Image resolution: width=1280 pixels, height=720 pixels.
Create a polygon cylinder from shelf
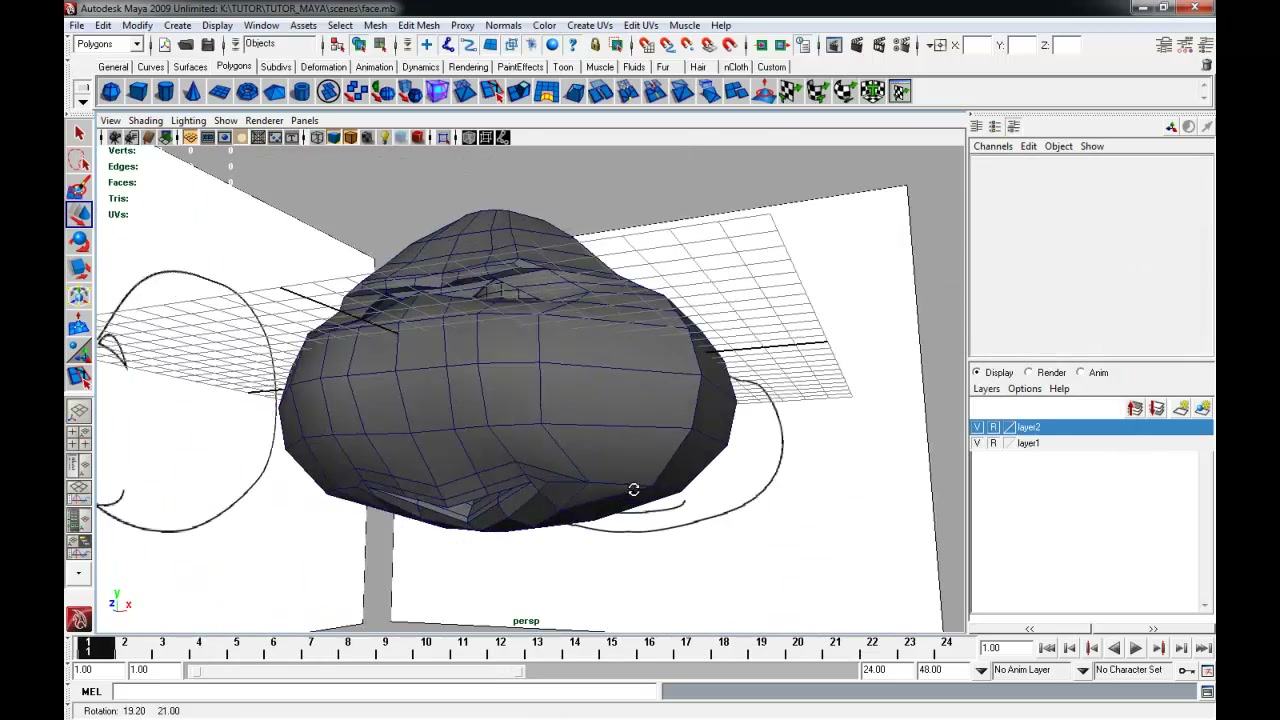pyautogui.click(x=164, y=92)
